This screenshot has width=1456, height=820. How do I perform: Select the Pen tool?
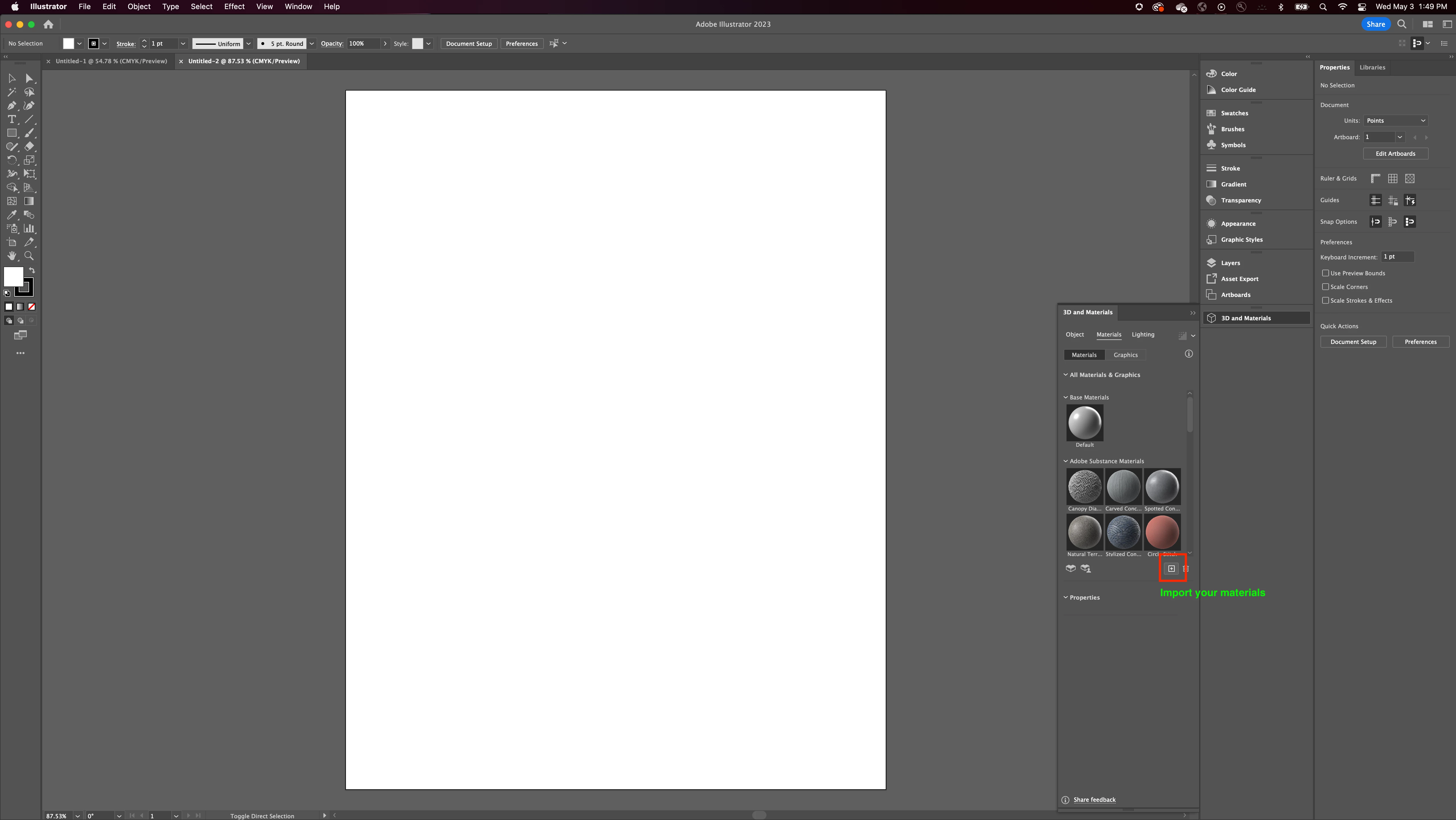pyautogui.click(x=12, y=106)
